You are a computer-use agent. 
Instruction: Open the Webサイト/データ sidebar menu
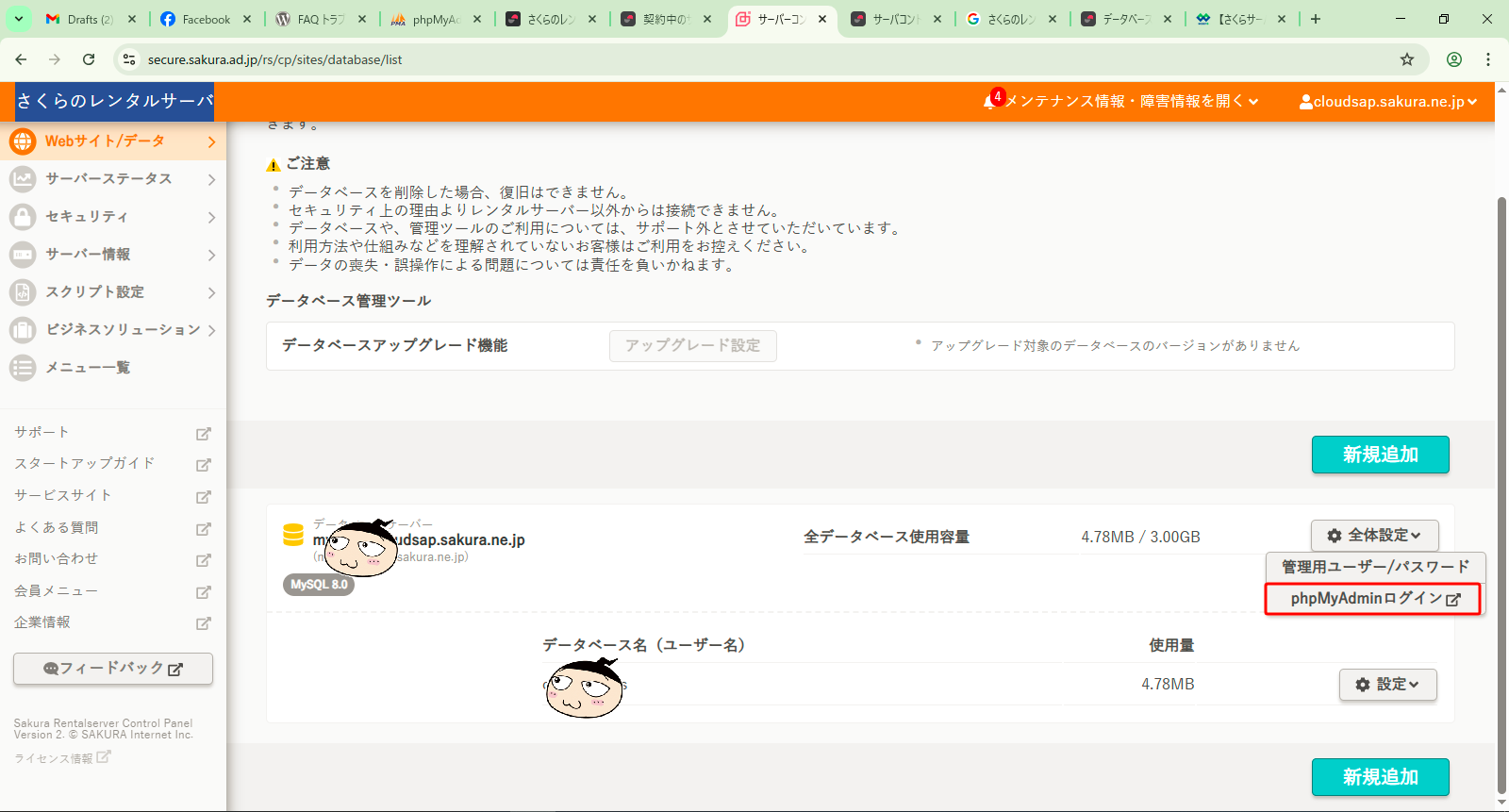113,141
